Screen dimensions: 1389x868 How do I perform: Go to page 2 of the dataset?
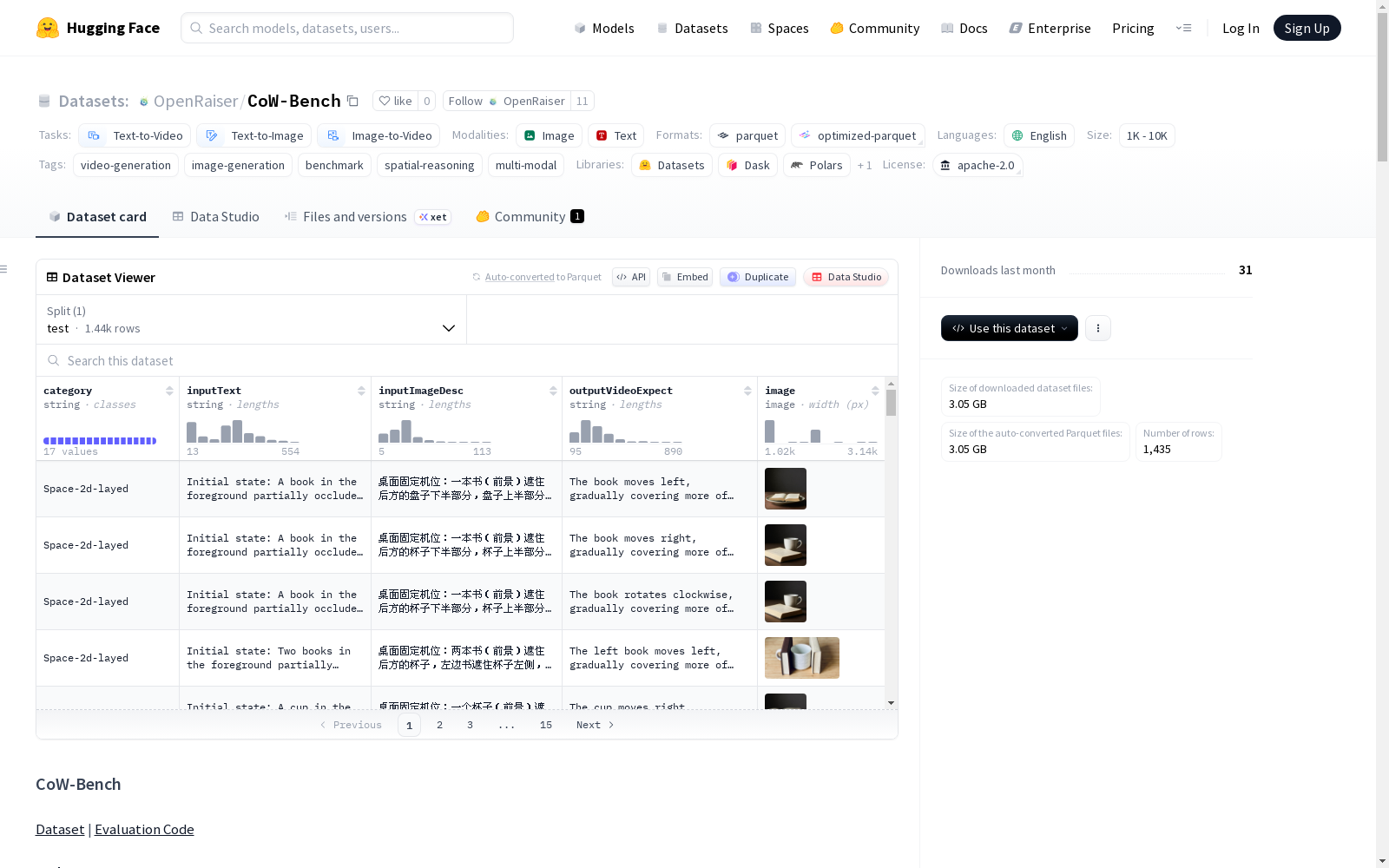(440, 725)
